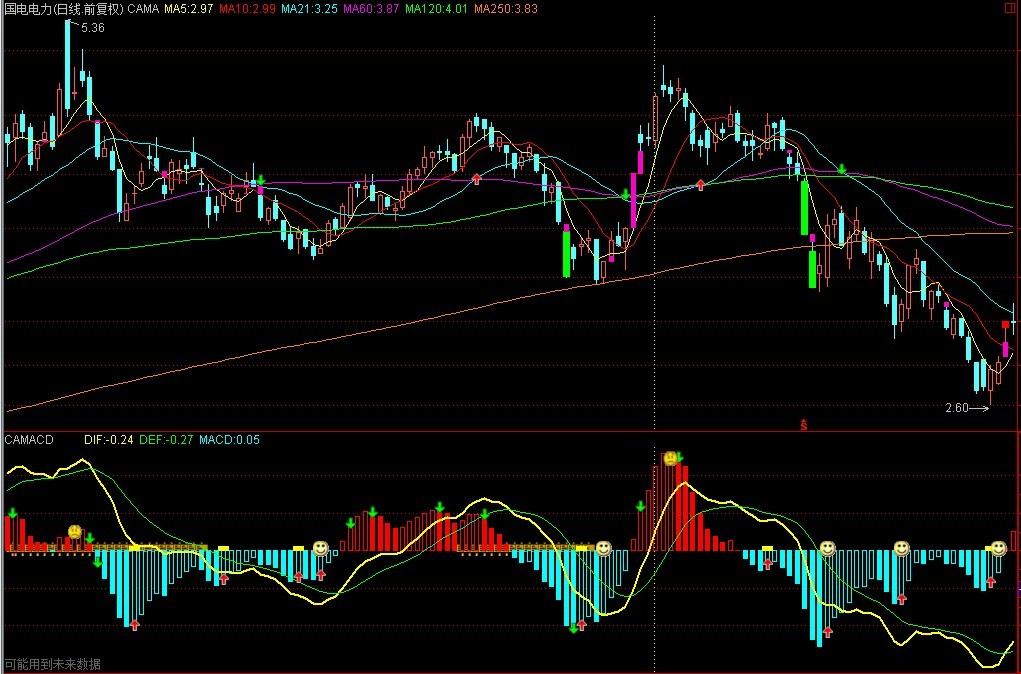Click the rightmost smiley face icon in CAMACD panel
The height and width of the screenshot is (674, 1021).
(x=998, y=548)
